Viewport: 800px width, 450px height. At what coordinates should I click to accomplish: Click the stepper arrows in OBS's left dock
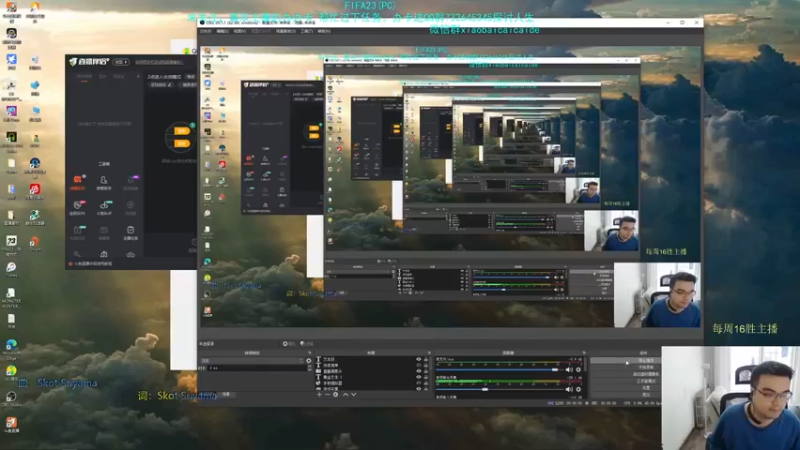(x=310, y=367)
